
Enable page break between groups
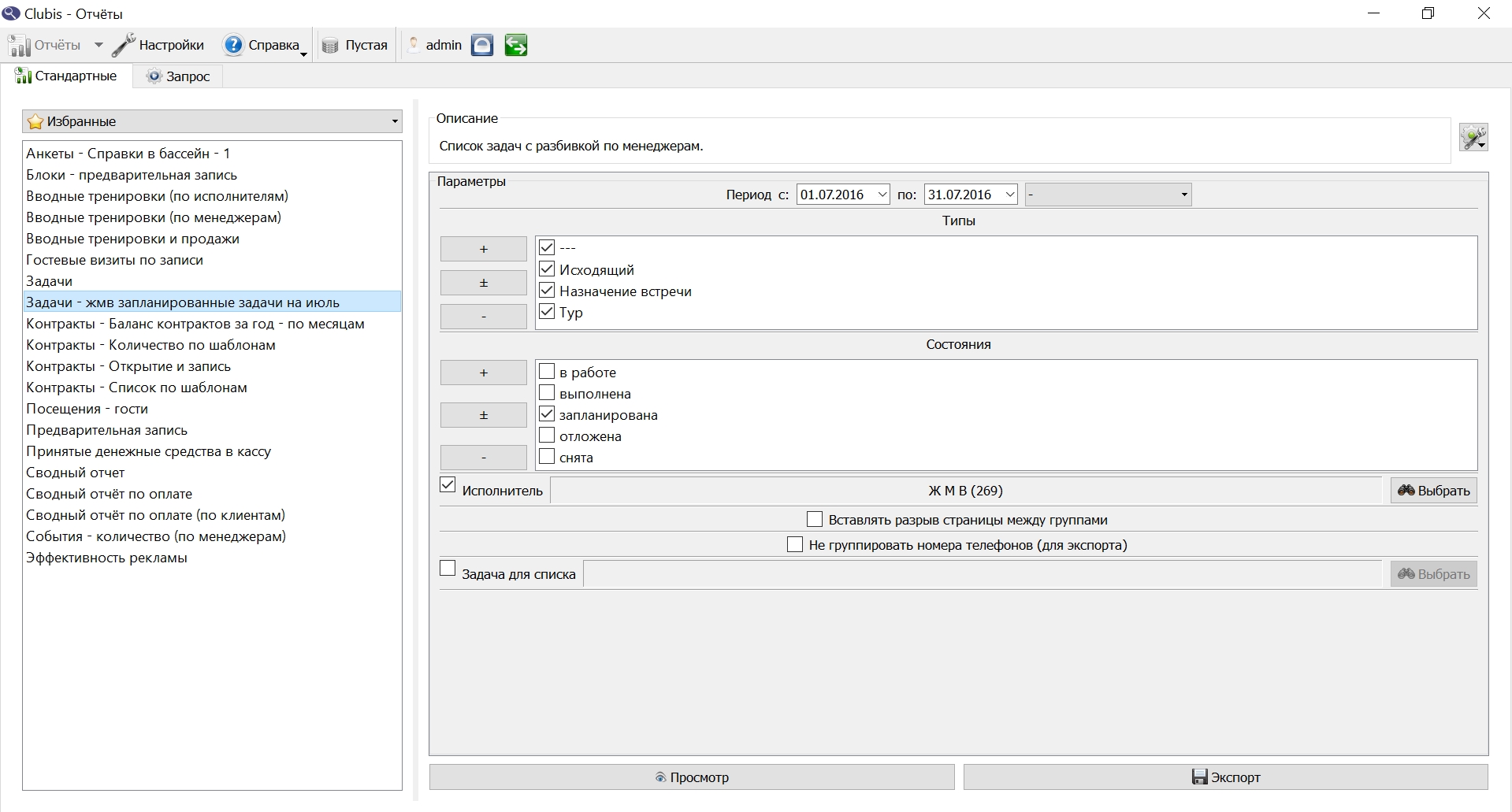coord(815,520)
